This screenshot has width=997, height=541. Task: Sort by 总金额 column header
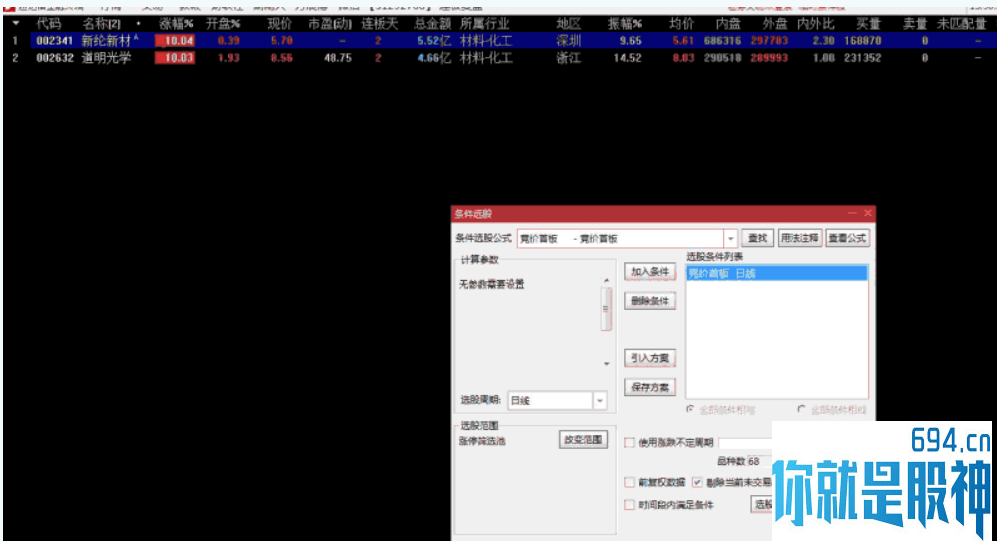click(432, 24)
